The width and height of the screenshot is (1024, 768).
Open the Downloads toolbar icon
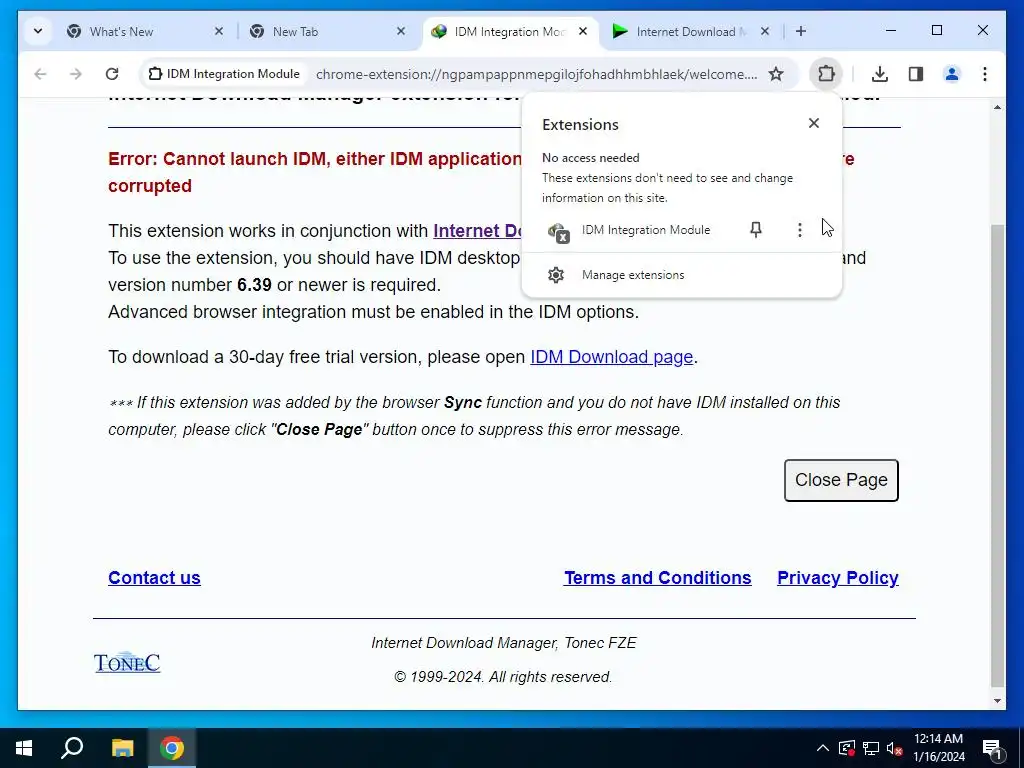[x=880, y=74]
